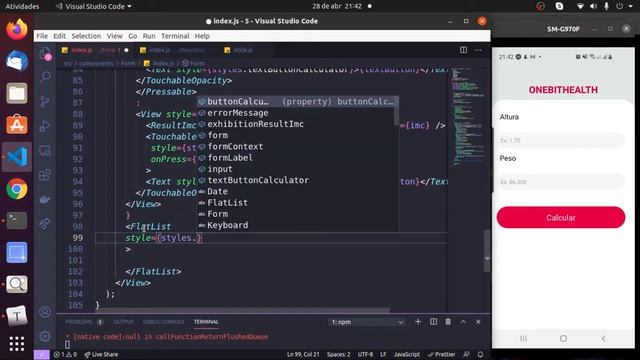Screen dimensions: 640x360
Task: Kill the terminal with trash icon
Action: click(448, 322)
